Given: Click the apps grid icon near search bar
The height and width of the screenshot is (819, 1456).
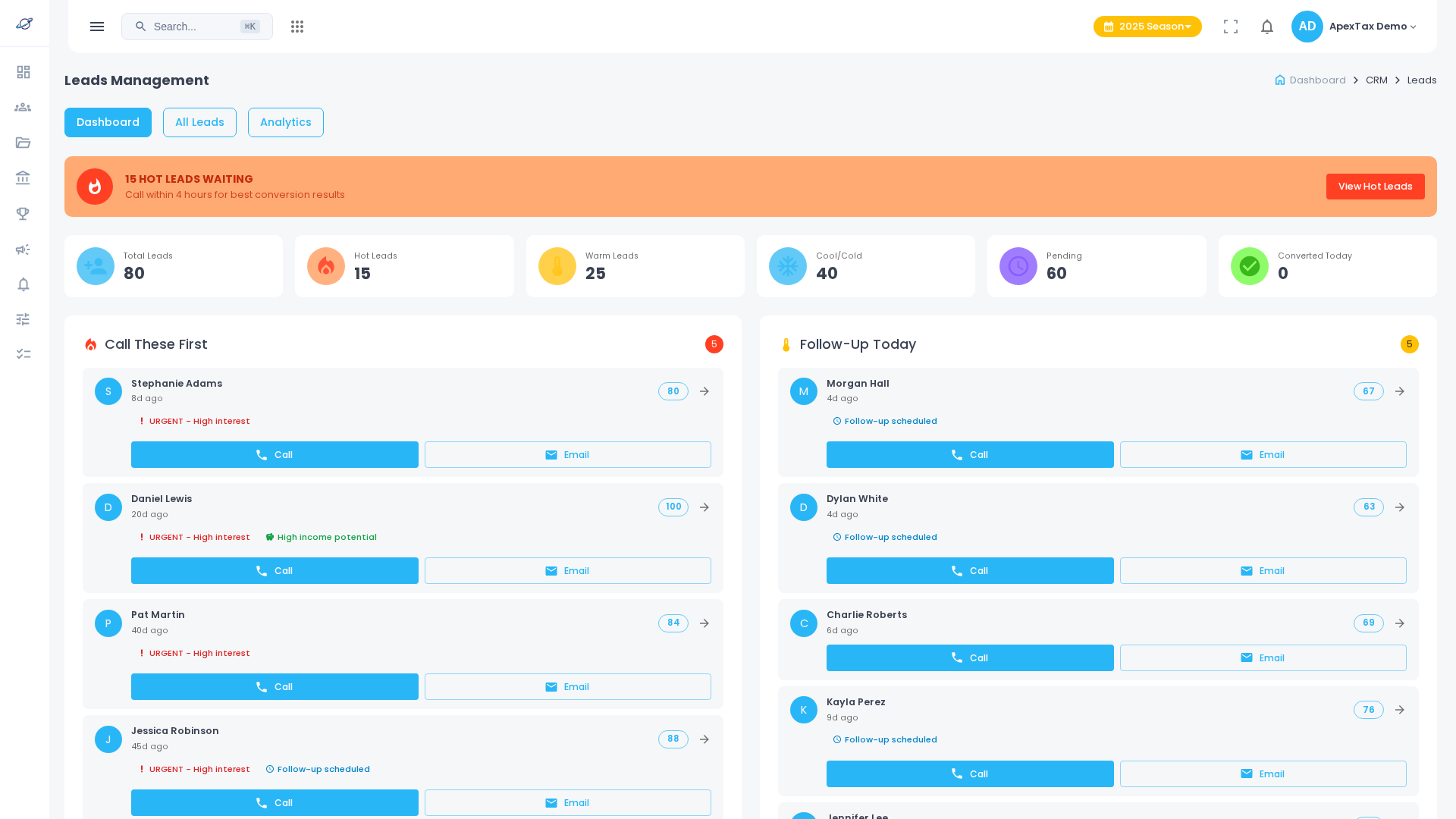Looking at the screenshot, I should click(297, 27).
